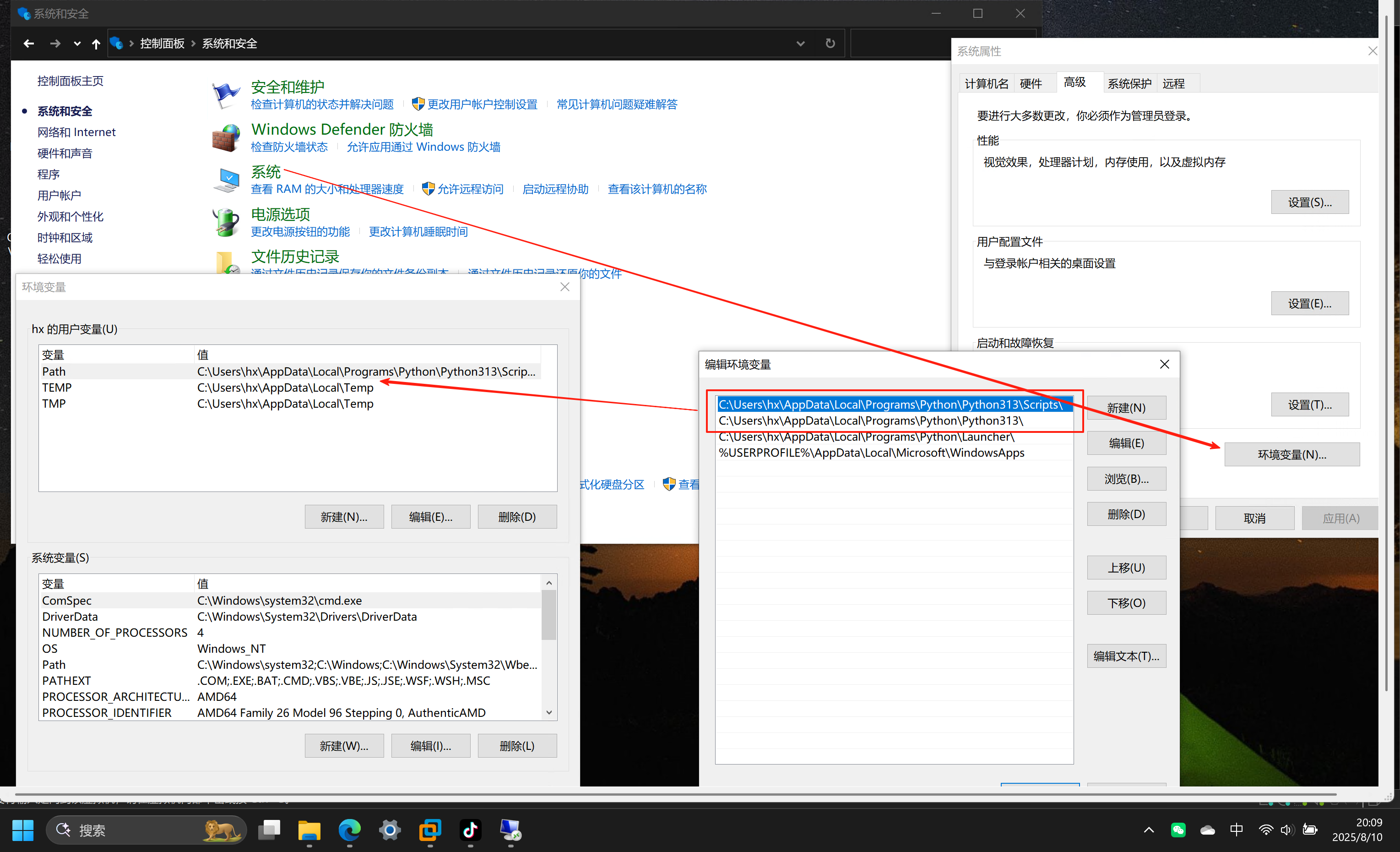Show hidden tray icons chevron
Screen dimensions: 1400x852
pyautogui.click(x=1148, y=830)
